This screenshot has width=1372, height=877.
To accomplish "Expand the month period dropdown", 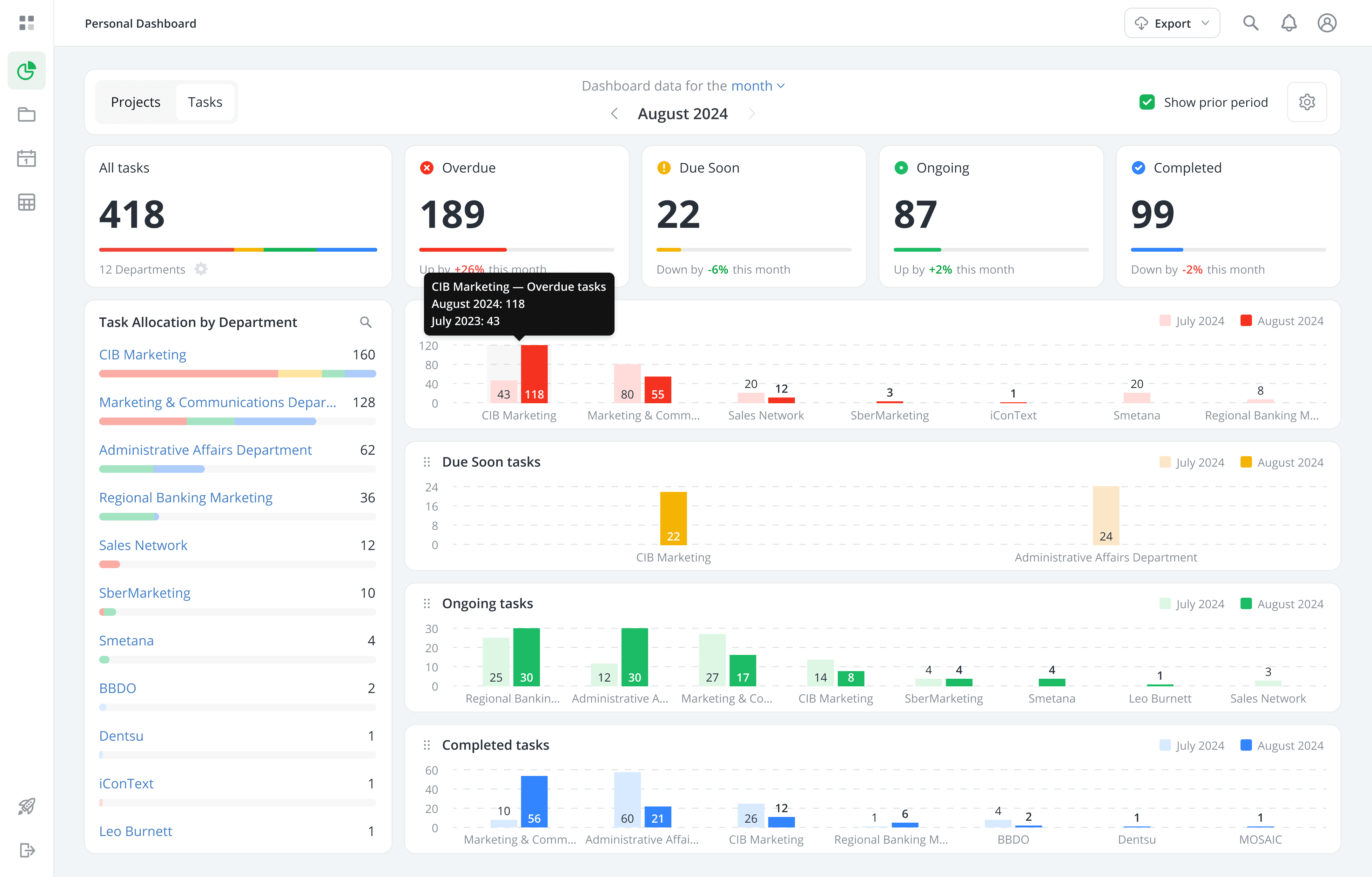I will tap(757, 86).
